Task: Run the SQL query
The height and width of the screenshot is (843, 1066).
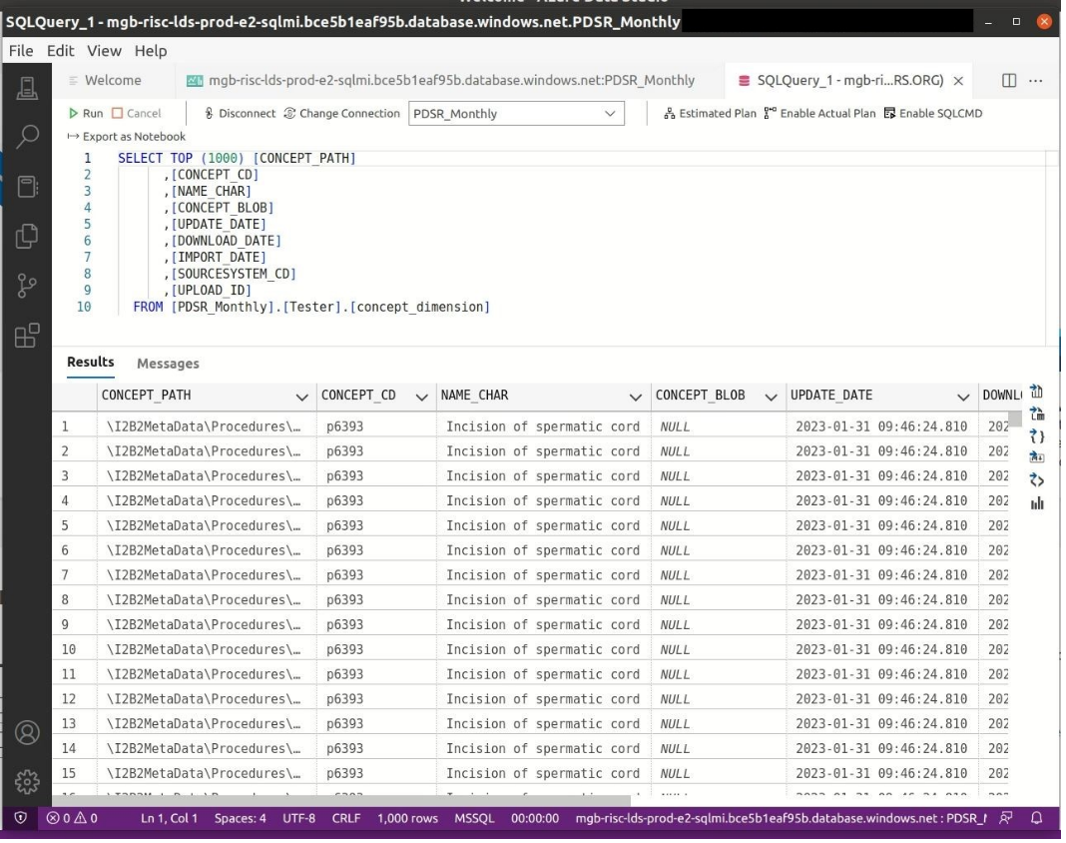Action: (x=86, y=114)
